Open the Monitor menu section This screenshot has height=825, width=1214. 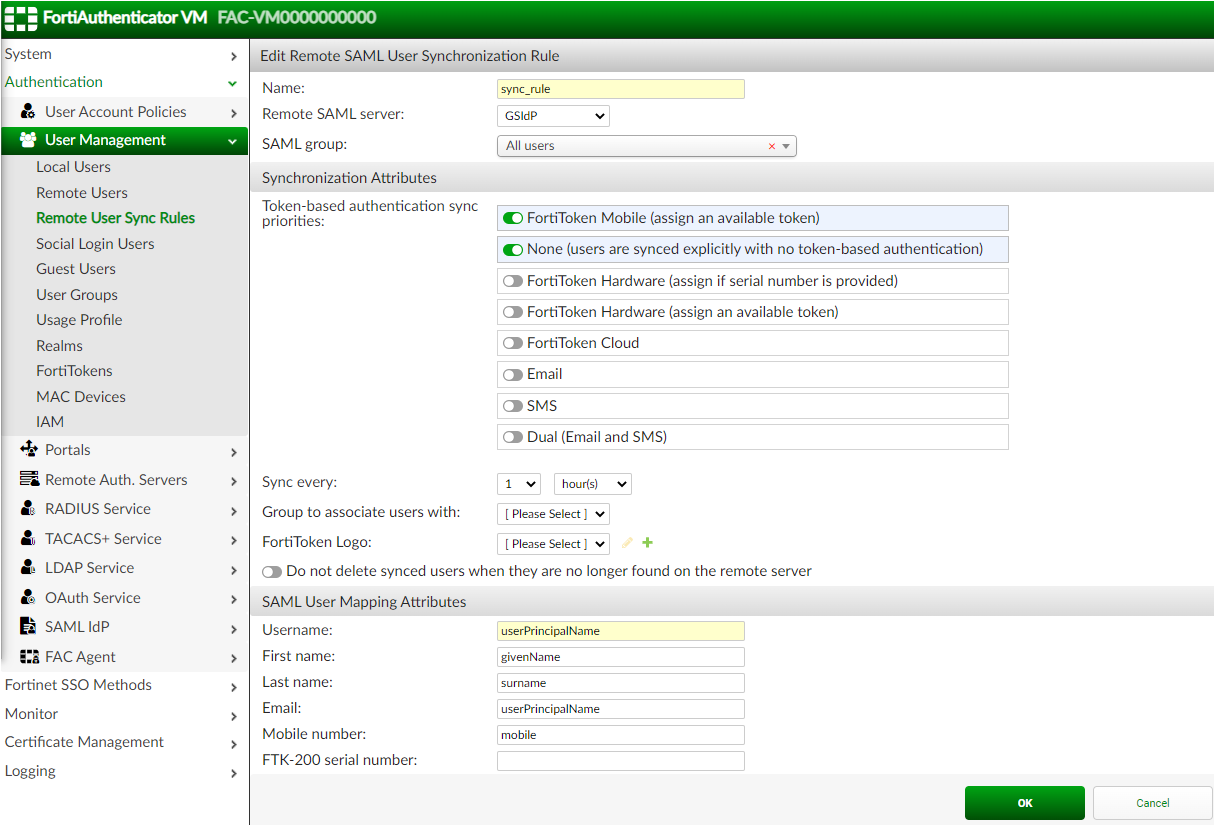click(31, 713)
